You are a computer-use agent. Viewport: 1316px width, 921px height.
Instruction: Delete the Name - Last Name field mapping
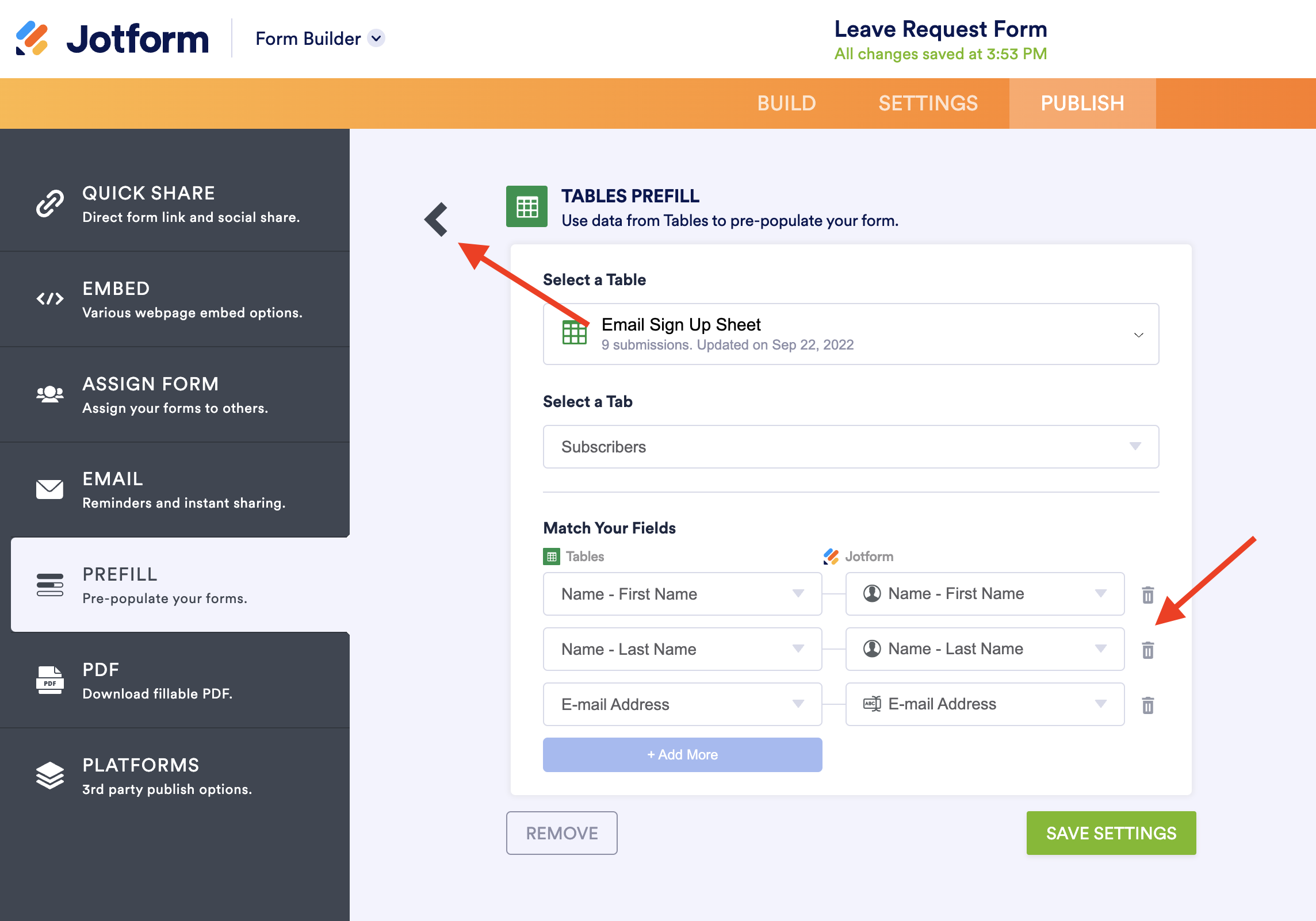click(1147, 650)
